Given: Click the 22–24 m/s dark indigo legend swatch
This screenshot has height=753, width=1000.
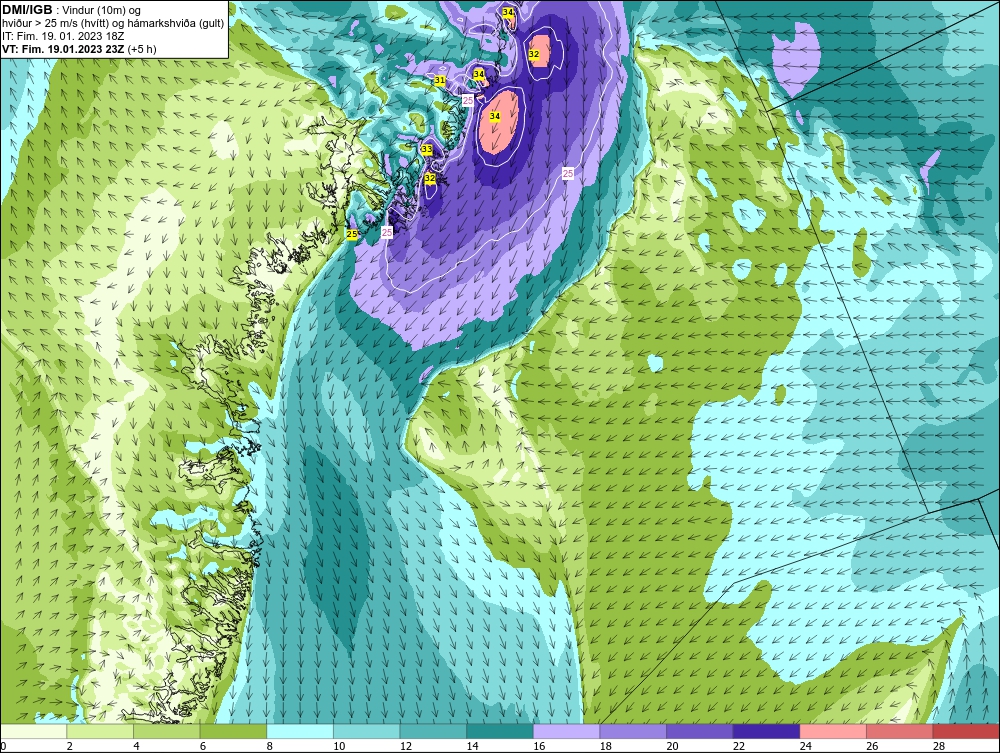Looking at the screenshot, I should (x=767, y=731).
